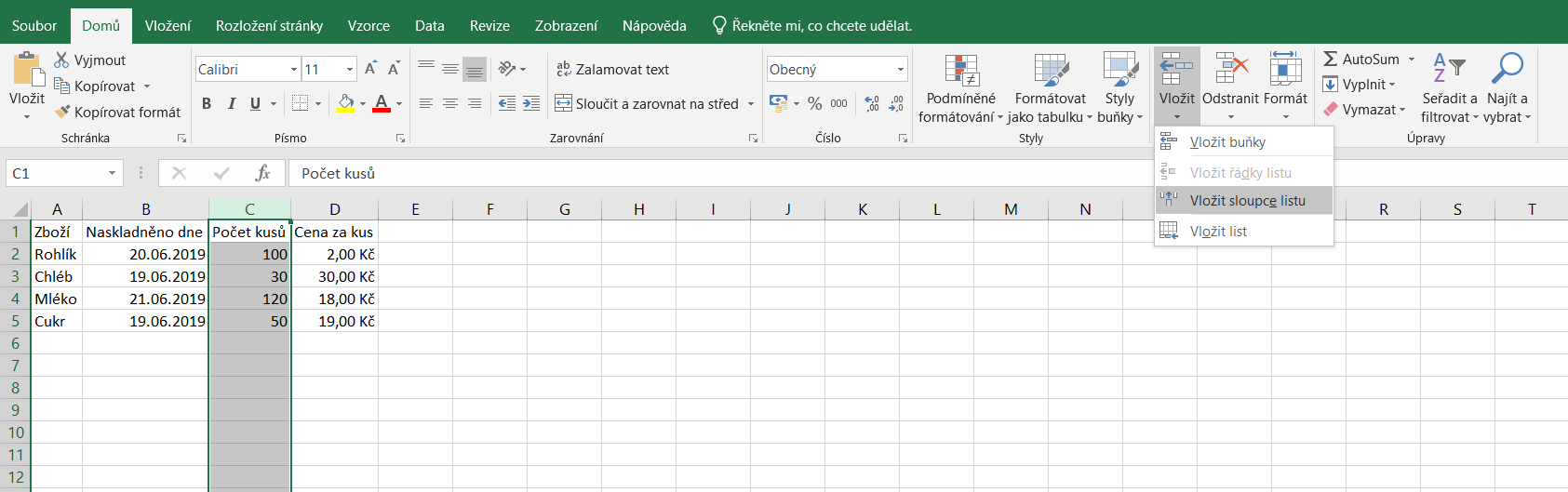Expand the AutoSum dropdown arrow

(x=1411, y=60)
